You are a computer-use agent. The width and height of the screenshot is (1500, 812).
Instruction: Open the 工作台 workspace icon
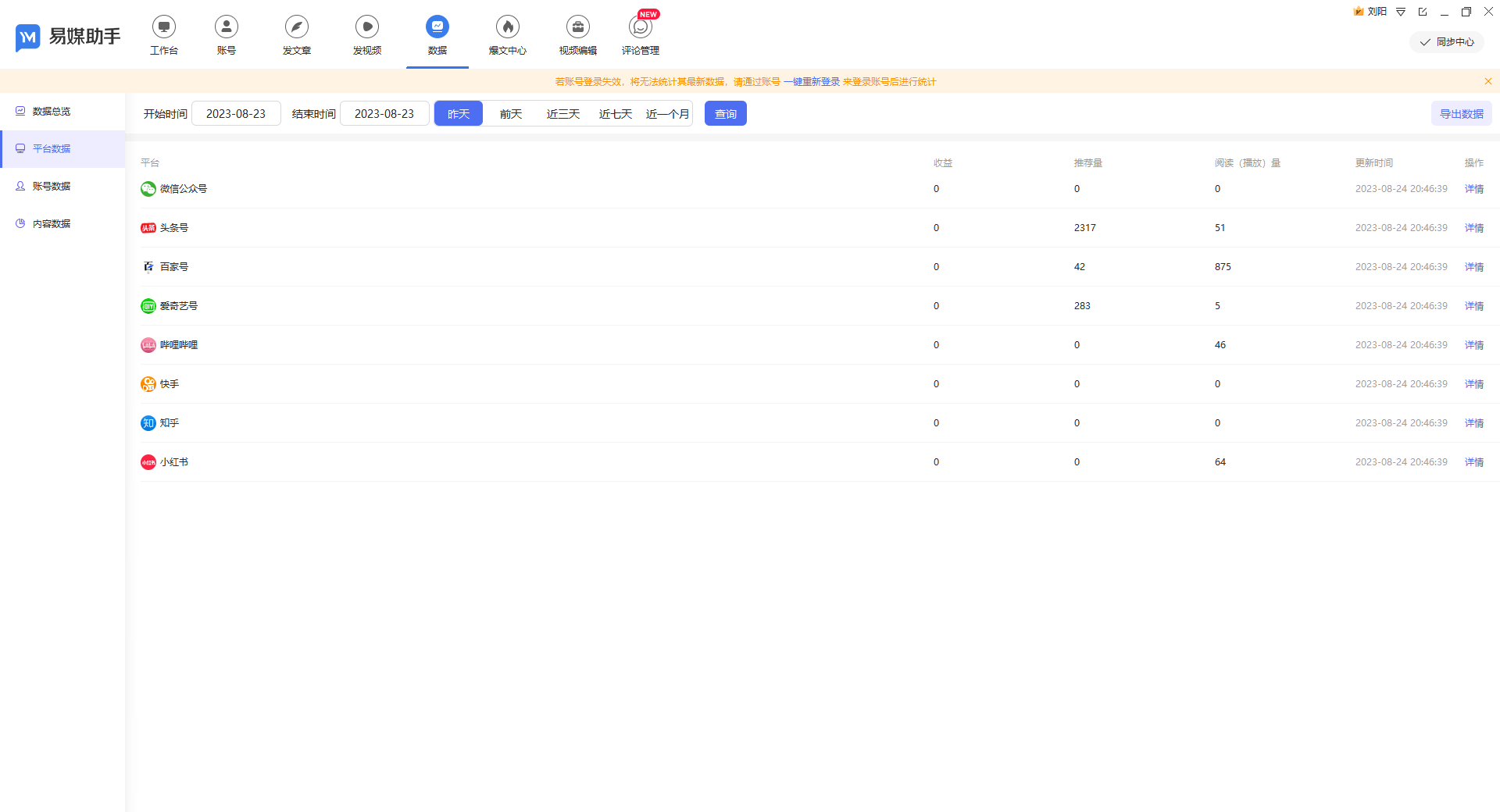pos(163,34)
